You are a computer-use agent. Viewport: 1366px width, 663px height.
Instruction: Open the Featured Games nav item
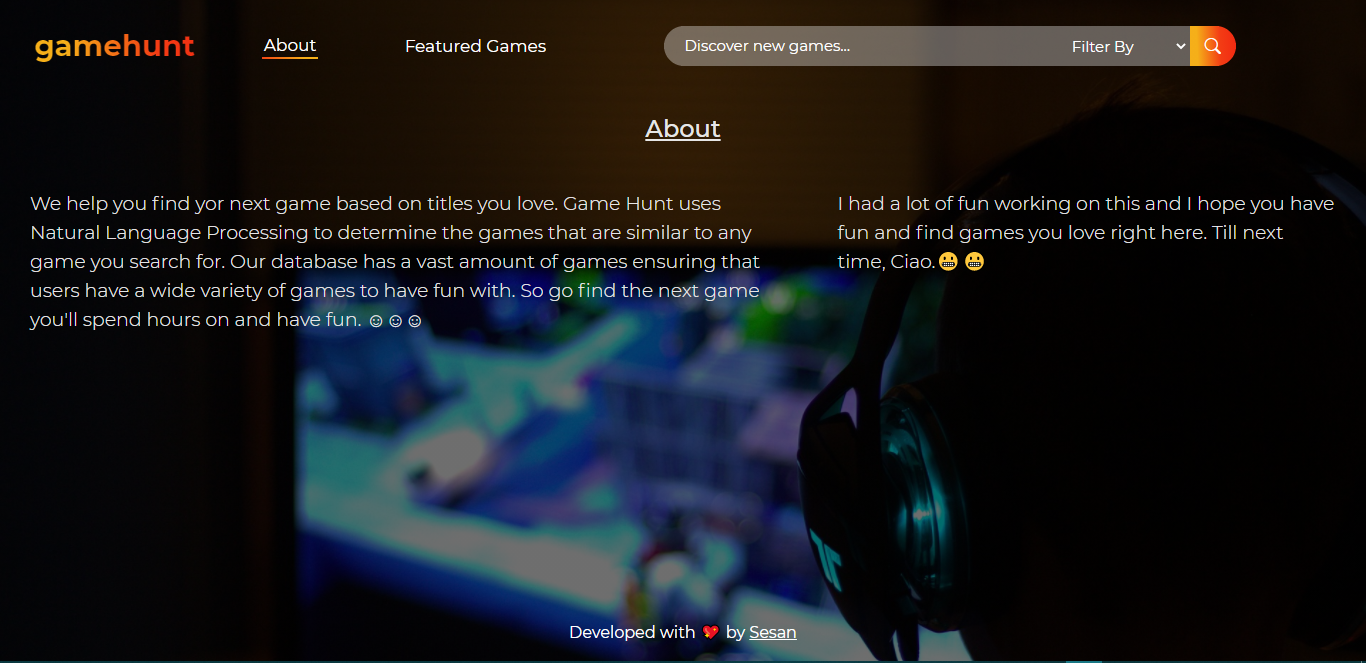[475, 46]
